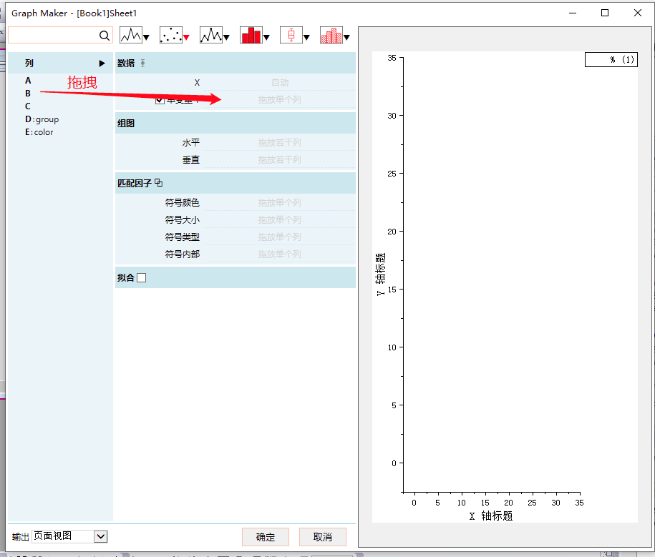Select column B in list
Viewport: 655px width, 557px height.
[x=28, y=93]
